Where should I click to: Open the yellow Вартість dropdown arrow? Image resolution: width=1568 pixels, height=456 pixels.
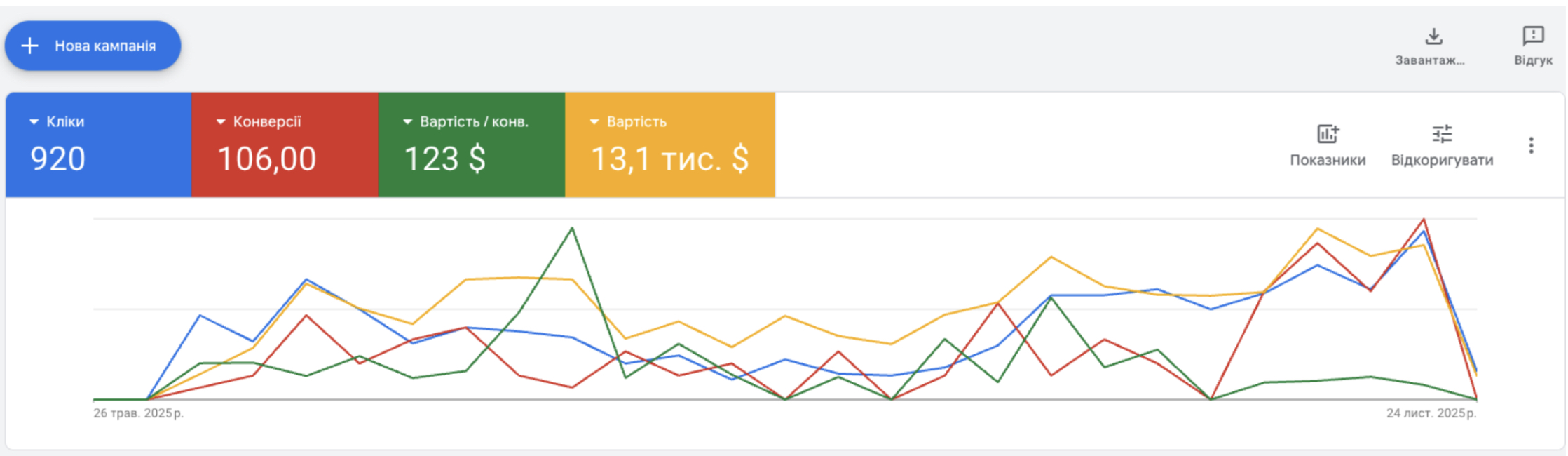pos(594,122)
